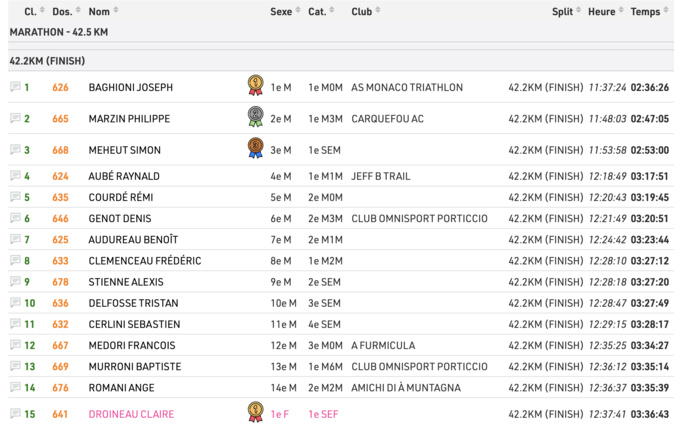Open runner AUBÉ RAYNALD details

point(124,176)
